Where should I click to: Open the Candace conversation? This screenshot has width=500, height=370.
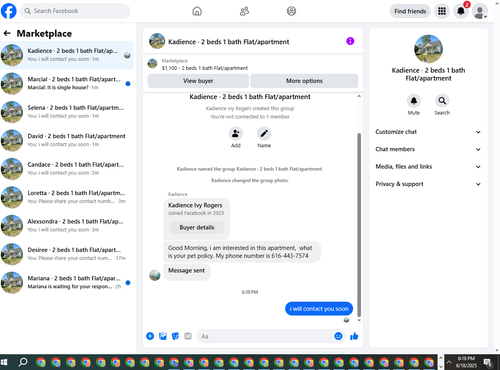[67, 168]
